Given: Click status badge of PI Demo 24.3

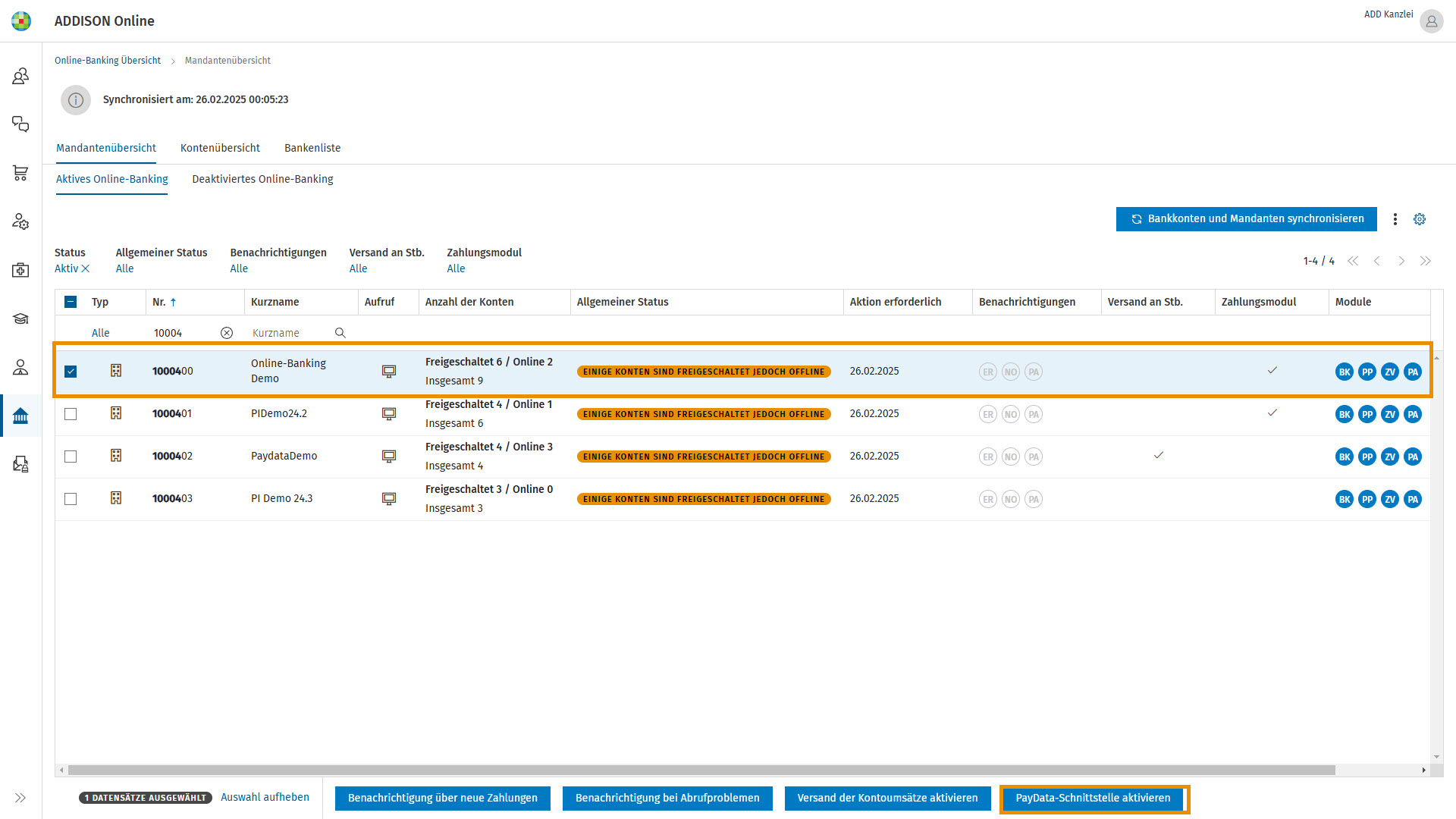Looking at the screenshot, I should (x=704, y=499).
